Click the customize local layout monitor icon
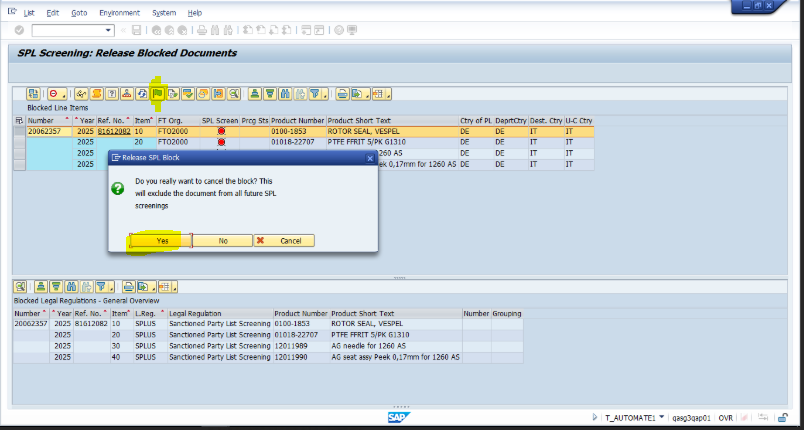Viewport: 804px width, 430px height. (x=352, y=30)
